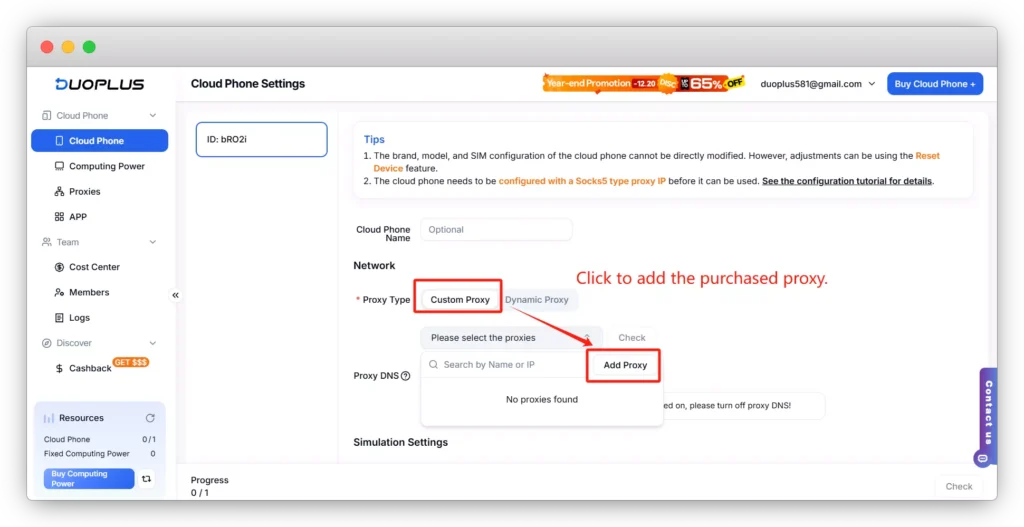Go to Computing Power menu item
Viewport: 1024px width, 527px height.
(106, 166)
